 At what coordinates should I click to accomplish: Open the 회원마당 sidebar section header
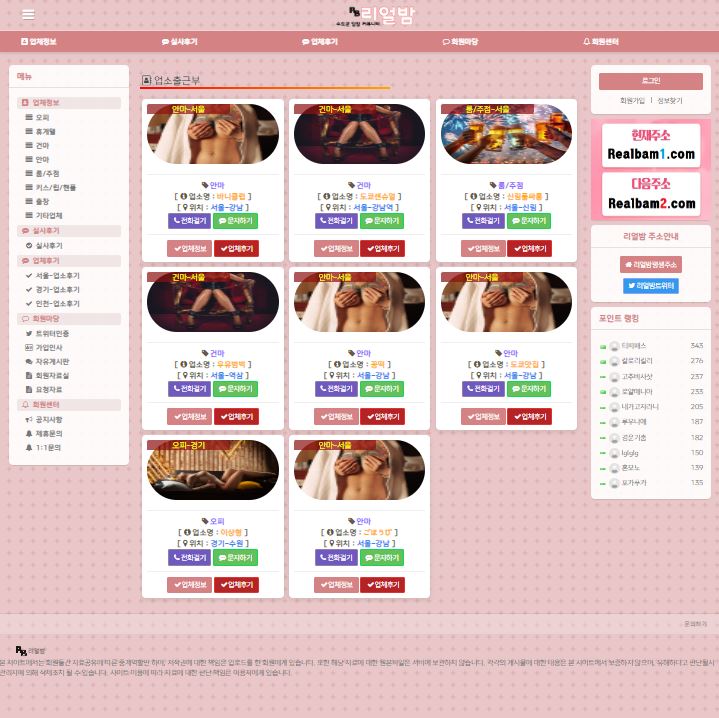pyautogui.click(x=69, y=319)
